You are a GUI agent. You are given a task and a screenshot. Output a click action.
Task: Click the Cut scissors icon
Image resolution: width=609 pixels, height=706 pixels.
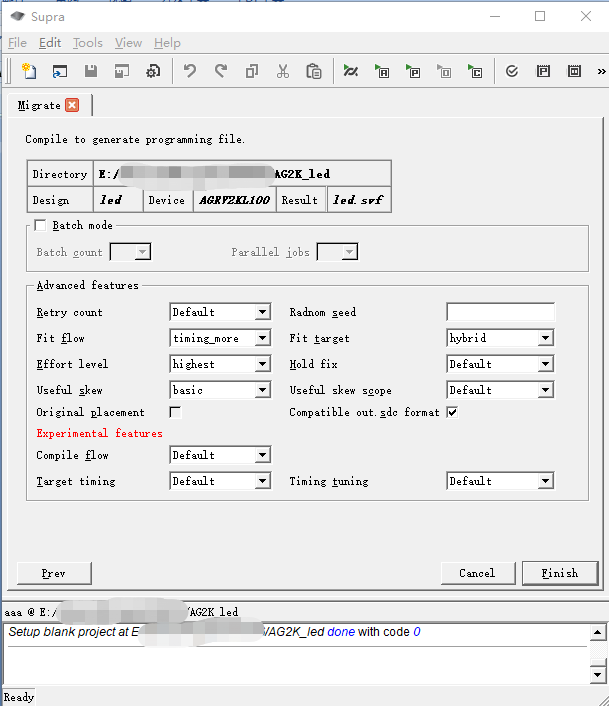coord(283,71)
